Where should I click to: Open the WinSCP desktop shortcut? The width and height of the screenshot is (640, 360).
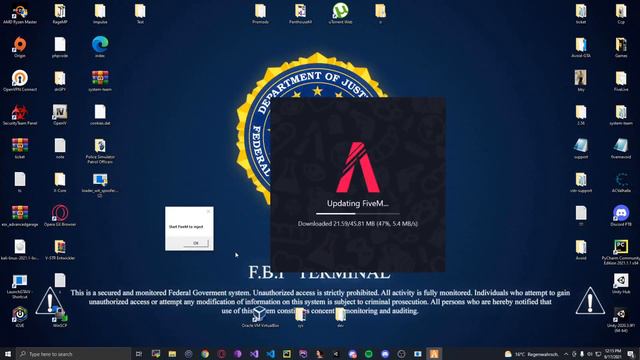[x=60, y=317]
